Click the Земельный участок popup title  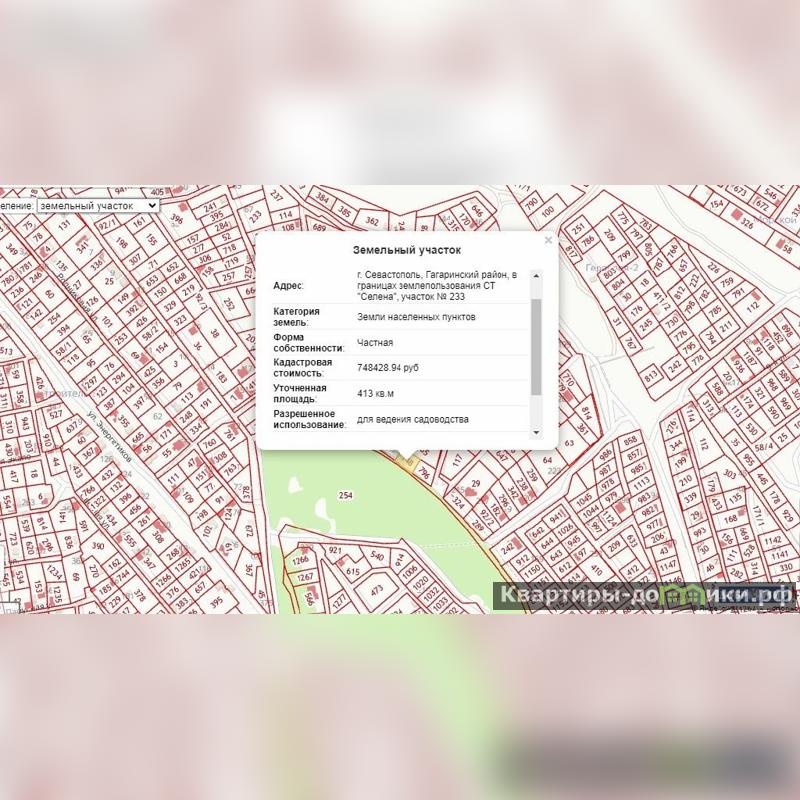point(407,250)
